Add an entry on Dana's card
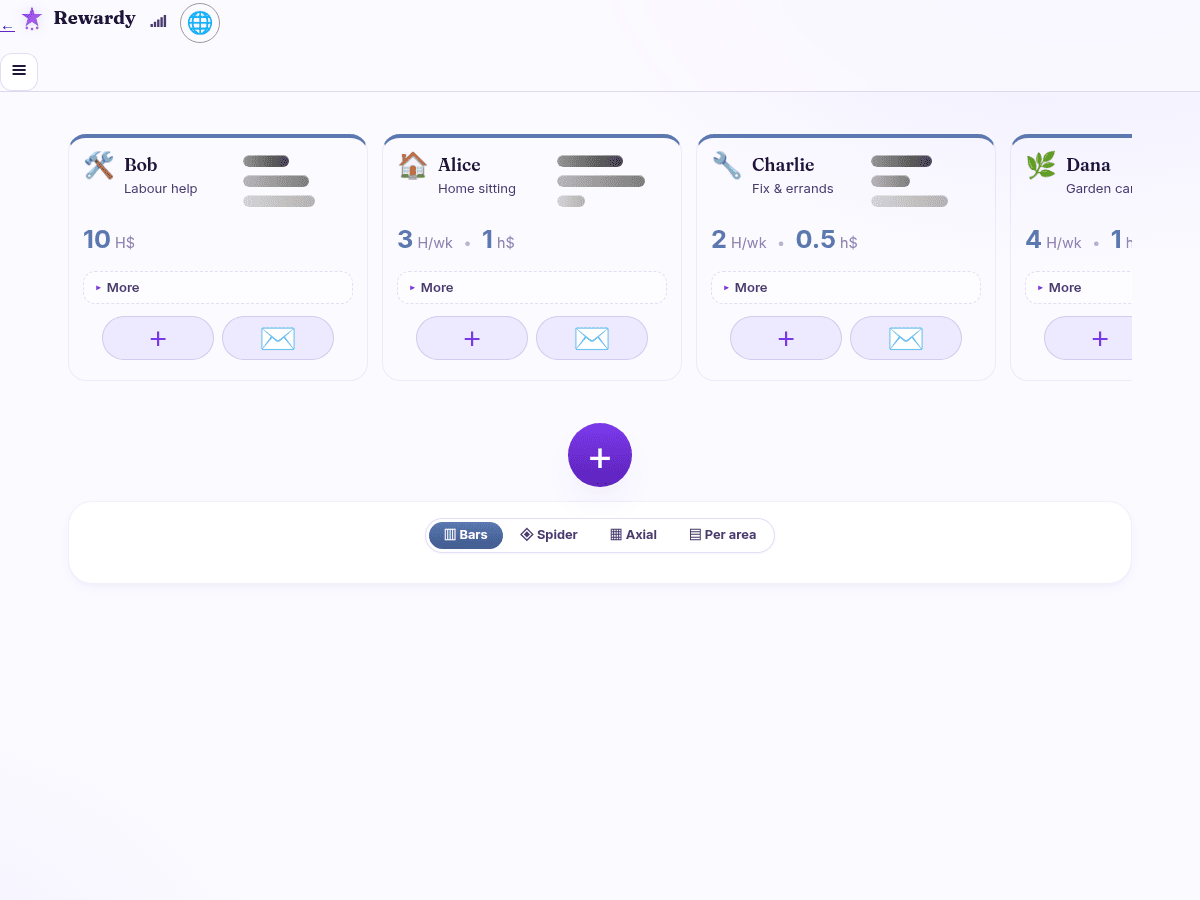 [1088, 338]
